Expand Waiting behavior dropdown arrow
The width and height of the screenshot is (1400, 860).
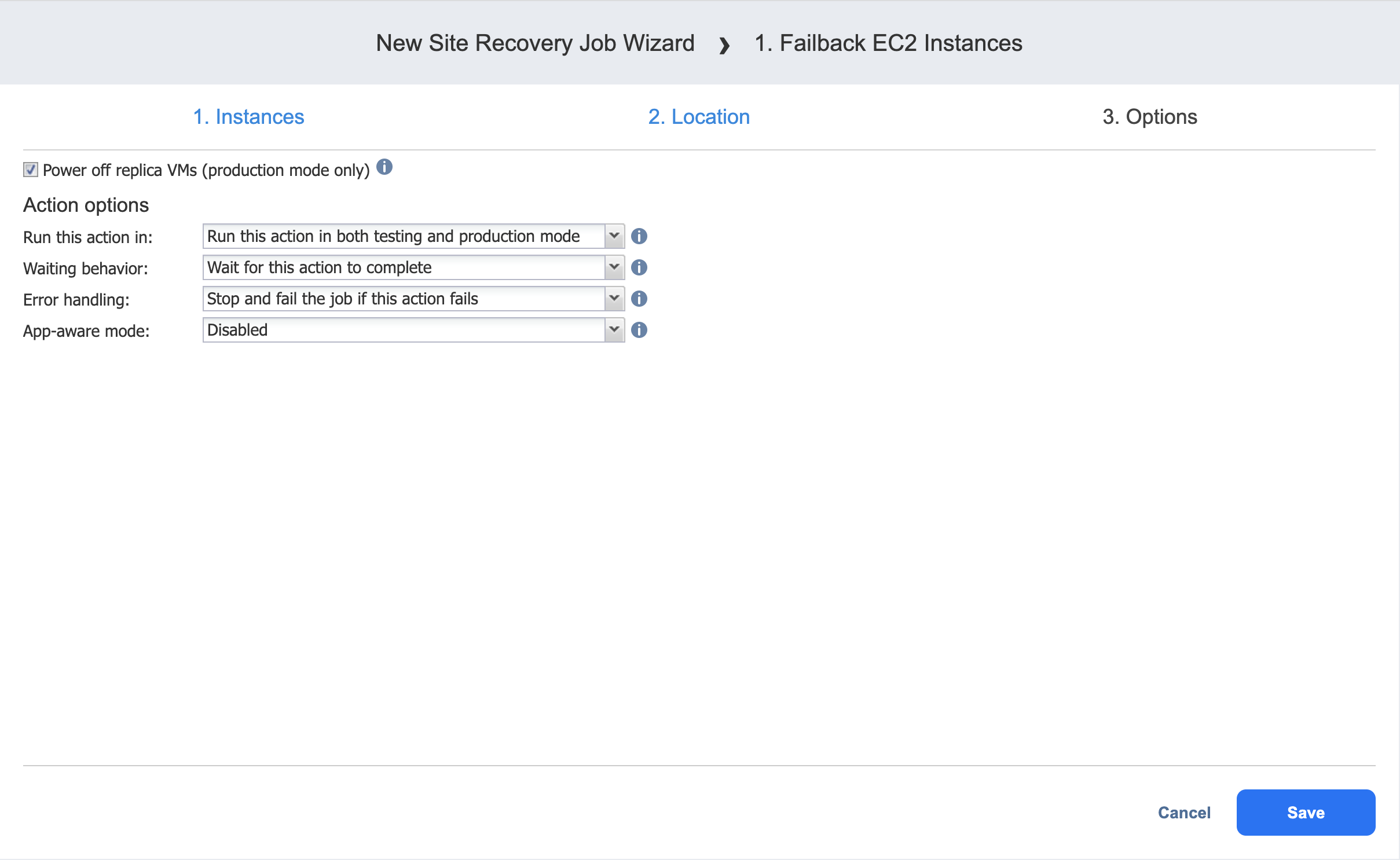614,267
